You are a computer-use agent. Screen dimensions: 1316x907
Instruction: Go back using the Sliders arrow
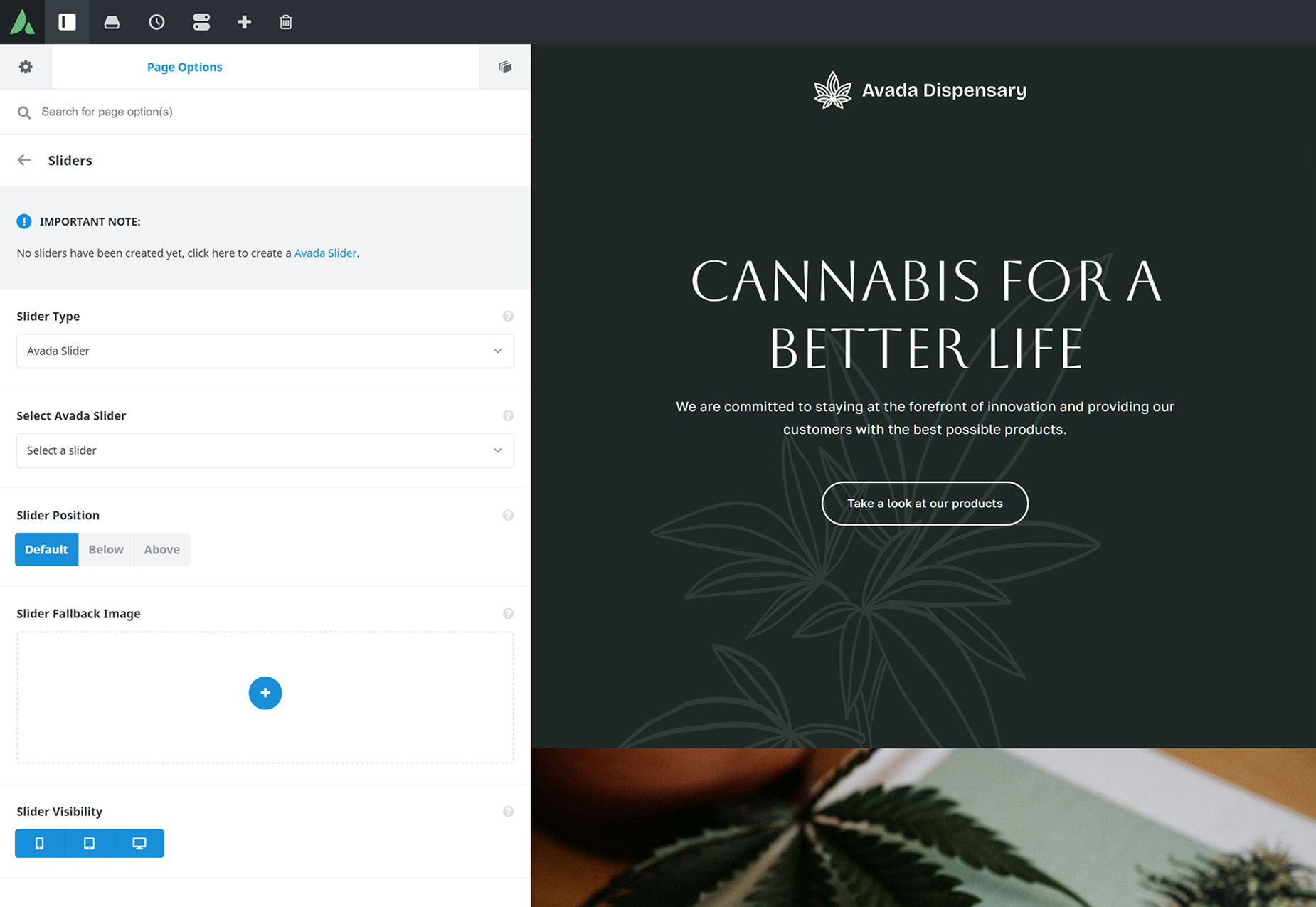point(24,160)
